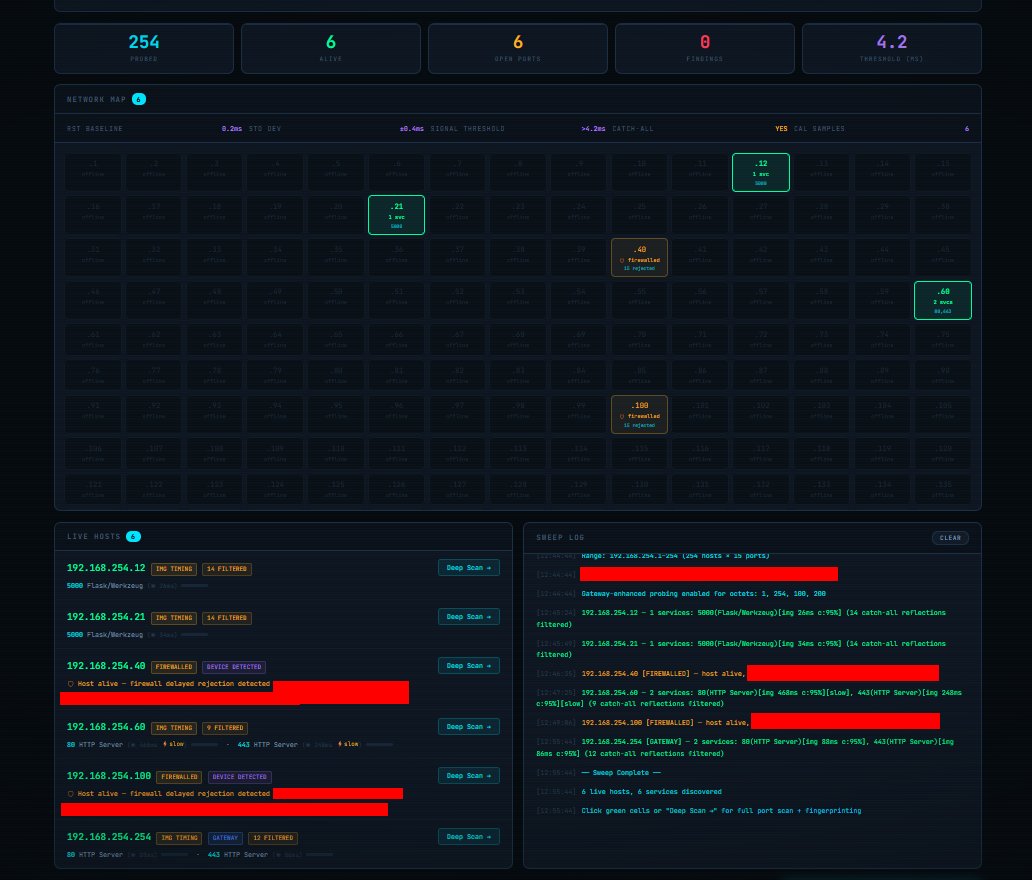This screenshot has width=1032, height=880.
Task: Select the IP address 192.168.254.40
Action: pyautogui.click(x=106, y=666)
